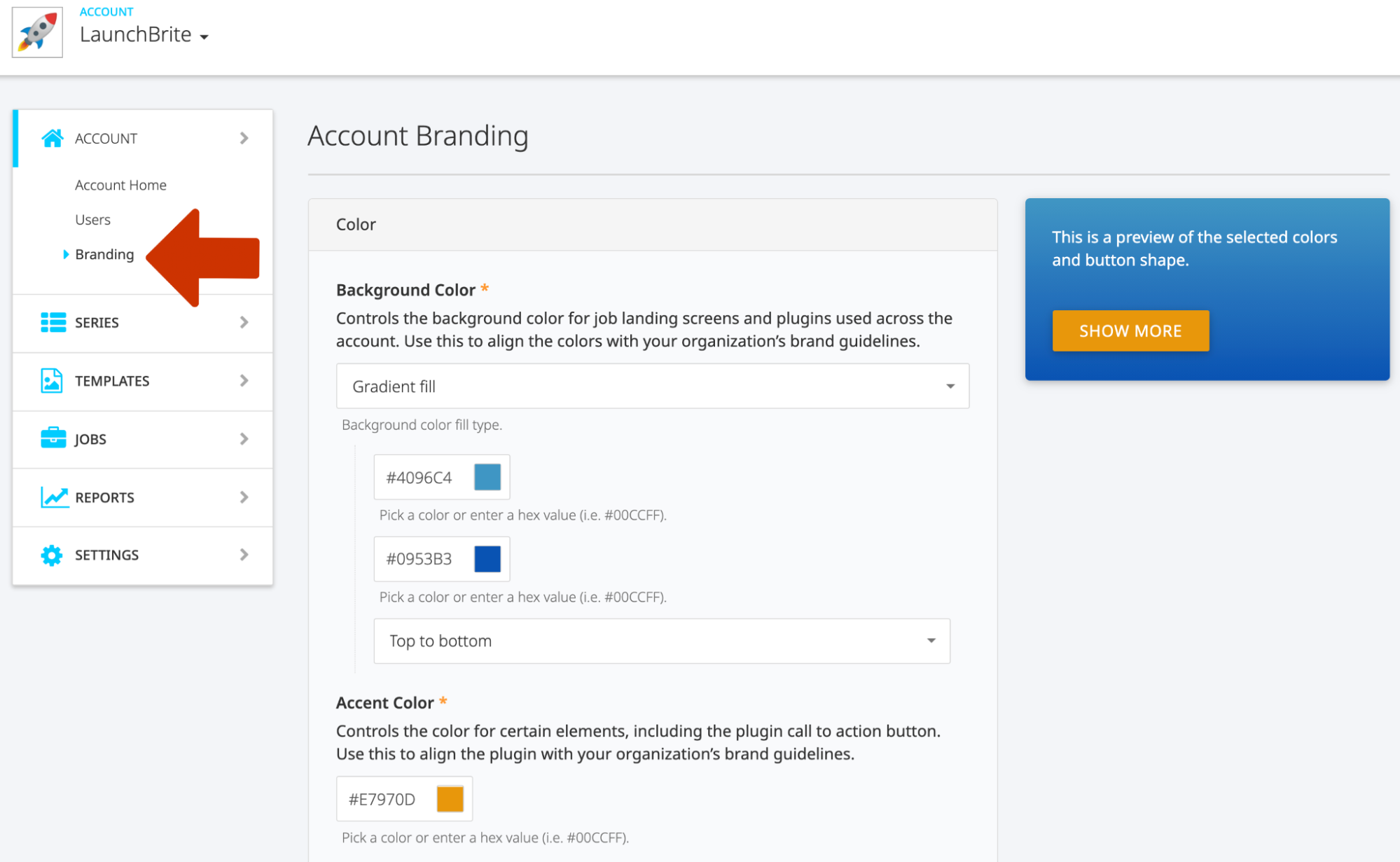Screen dimensions: 1400x862
Task: Click the Templates image icon
Action: pyautogui.click(x=52, y=380)
